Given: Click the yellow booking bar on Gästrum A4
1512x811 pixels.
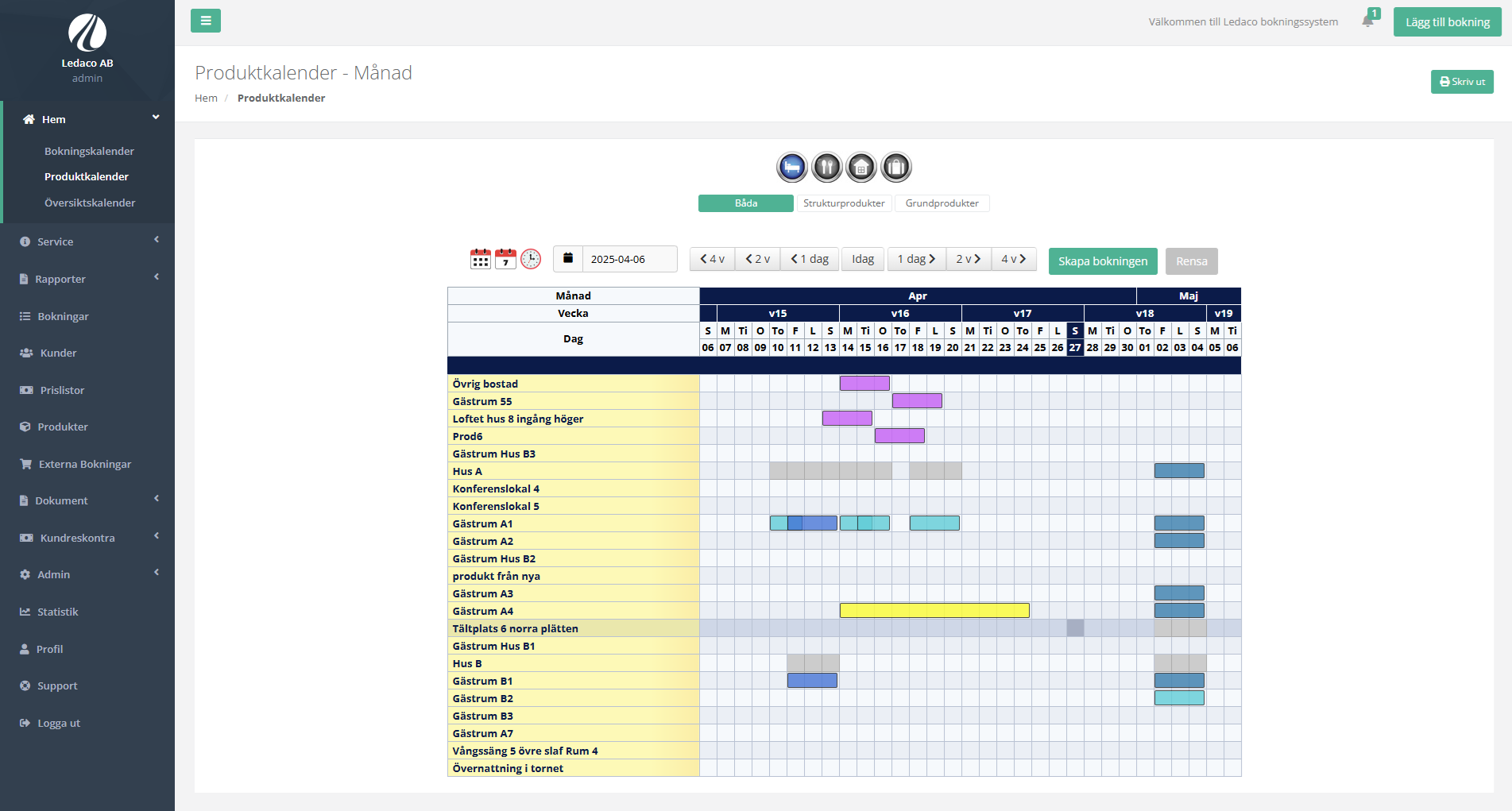Looking at the screenshot, I should coord(934,611).
